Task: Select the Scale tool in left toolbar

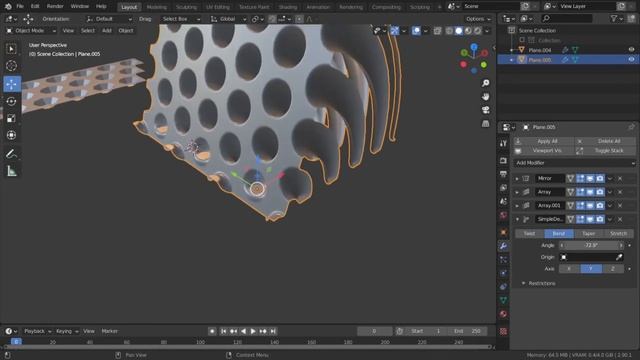Action: (11, 118)
